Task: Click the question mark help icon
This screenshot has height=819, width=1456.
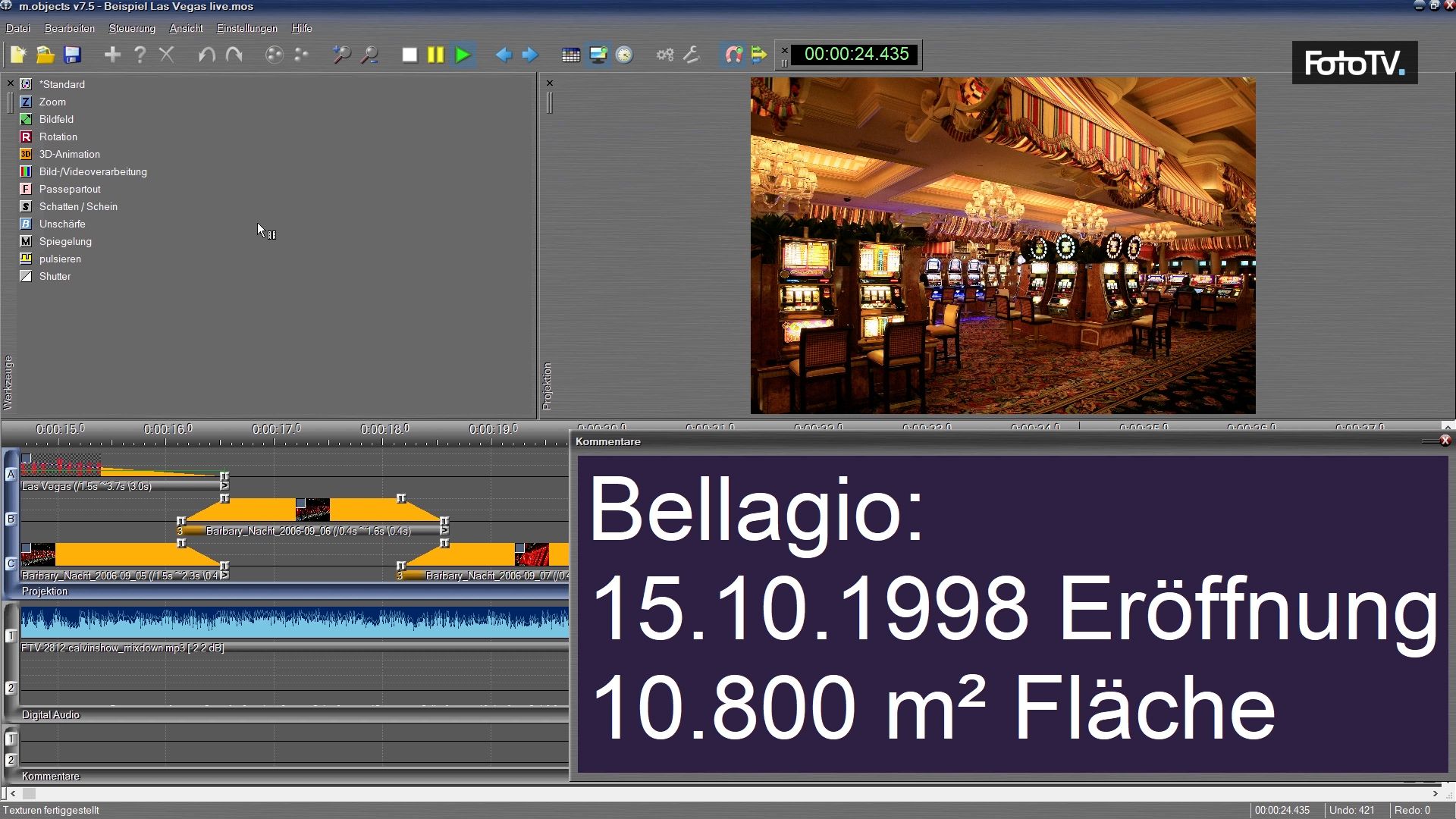Action: pyautogui.click(x=140, y=55)
